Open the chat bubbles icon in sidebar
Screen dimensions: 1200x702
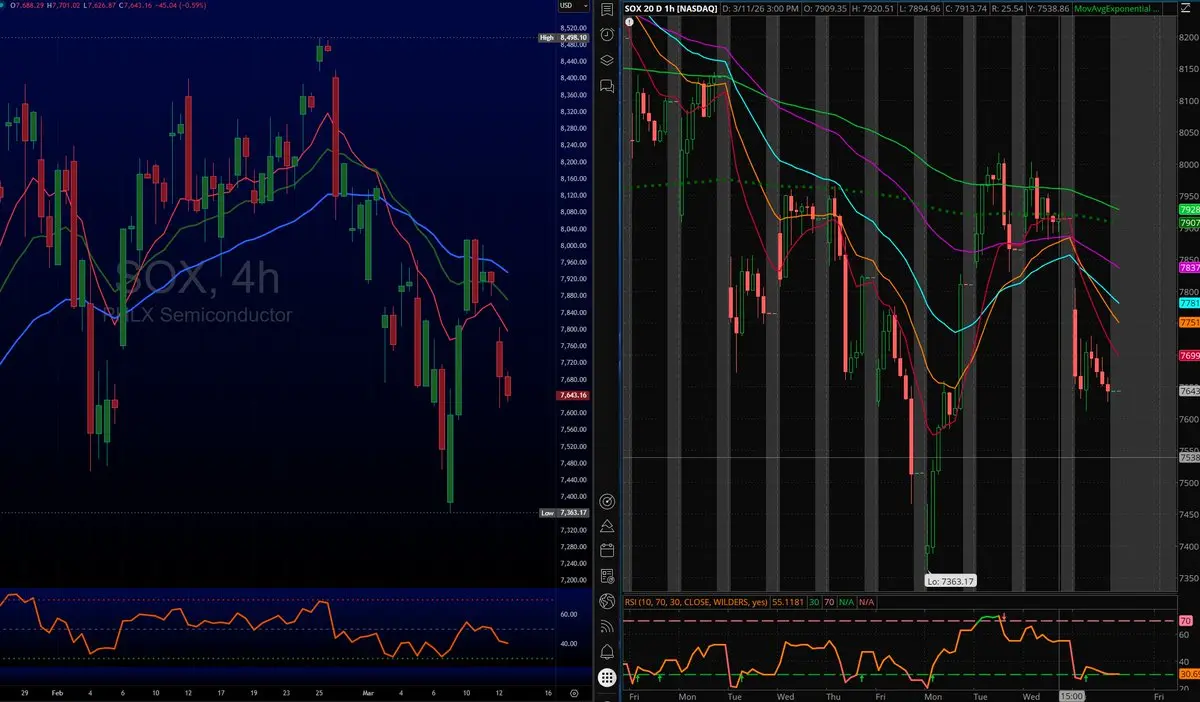click(606, 86)
